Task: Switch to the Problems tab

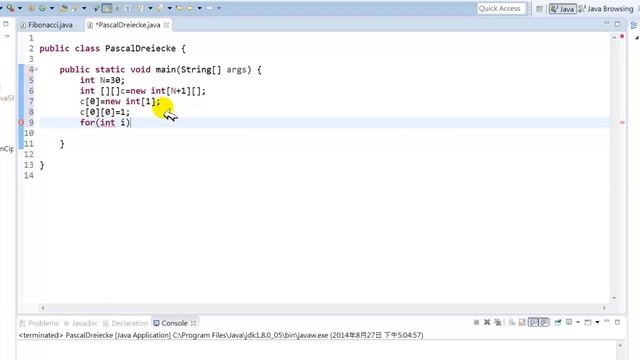Action: tap(40, 323)
